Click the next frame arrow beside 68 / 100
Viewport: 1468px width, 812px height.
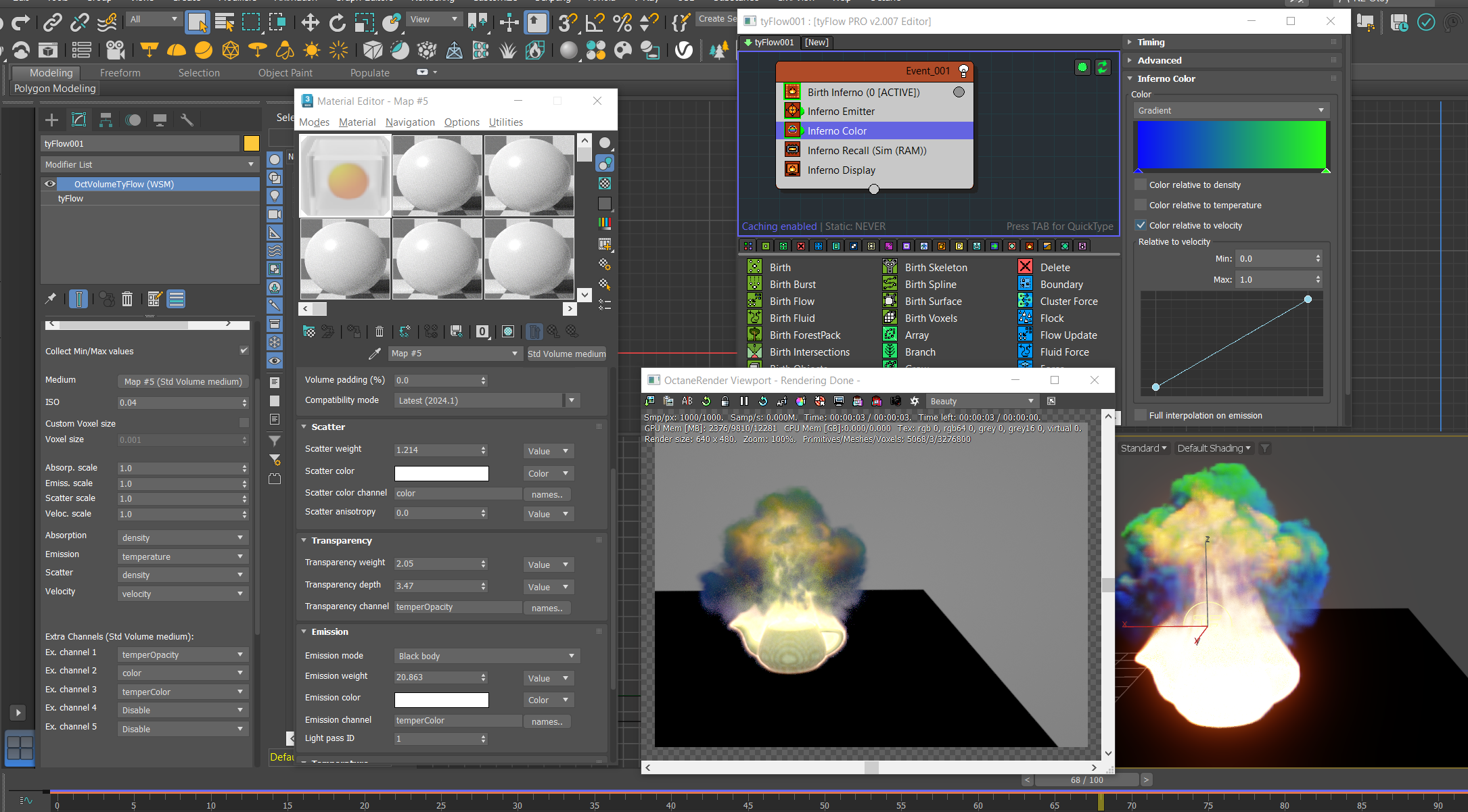pos(1146,780)
